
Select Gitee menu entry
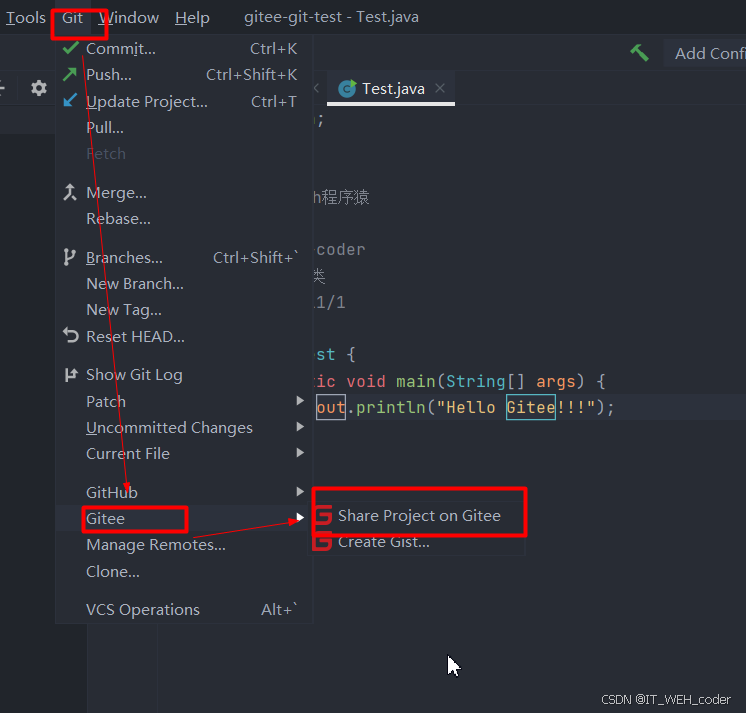pos(184,518)
